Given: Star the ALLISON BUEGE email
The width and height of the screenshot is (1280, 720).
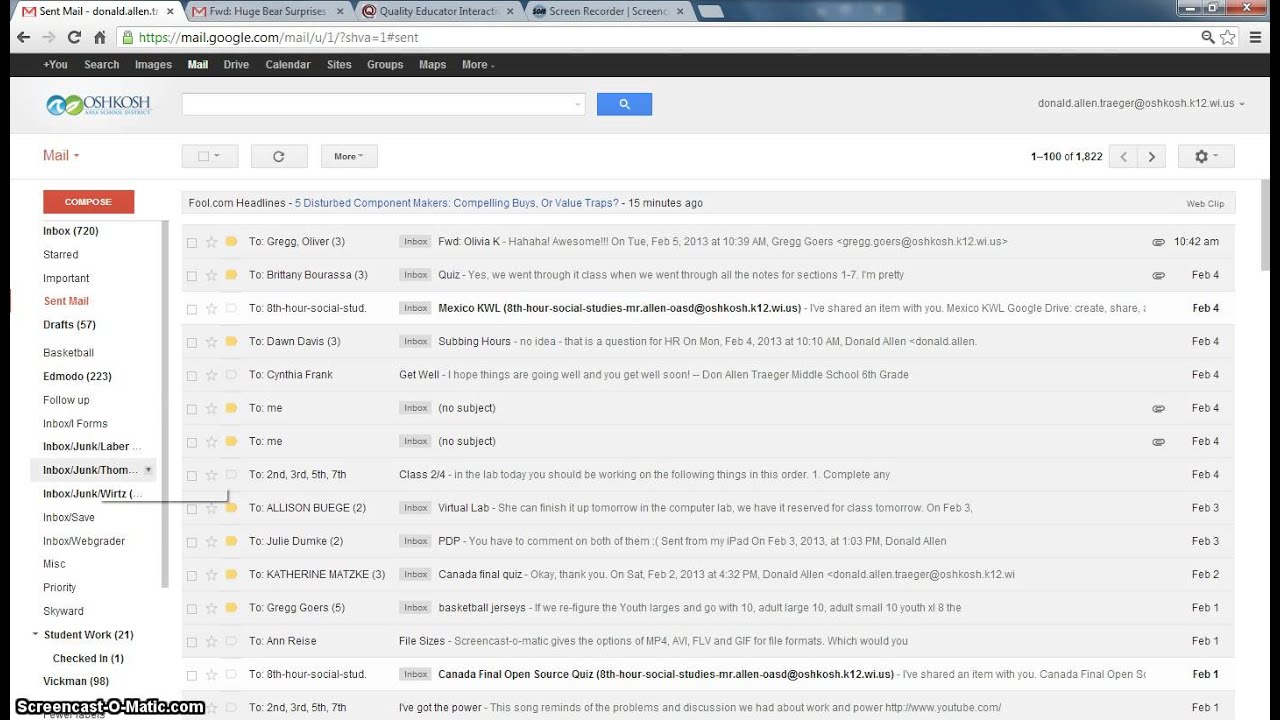Looking at the screenshot, I should point(211,508).
